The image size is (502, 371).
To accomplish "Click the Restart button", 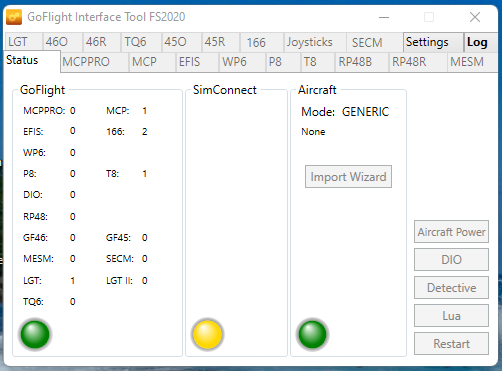I will pyautogui.click(x=451, y=344).
